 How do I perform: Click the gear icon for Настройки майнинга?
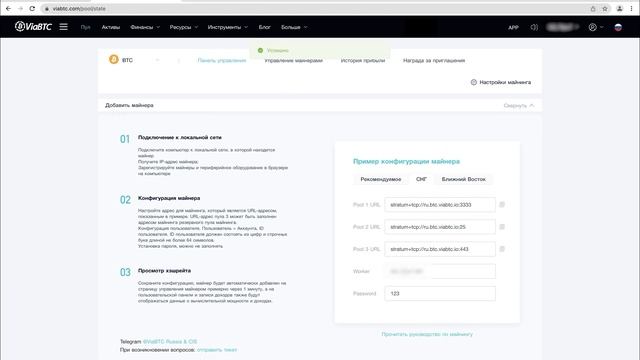tap(473, 82)
